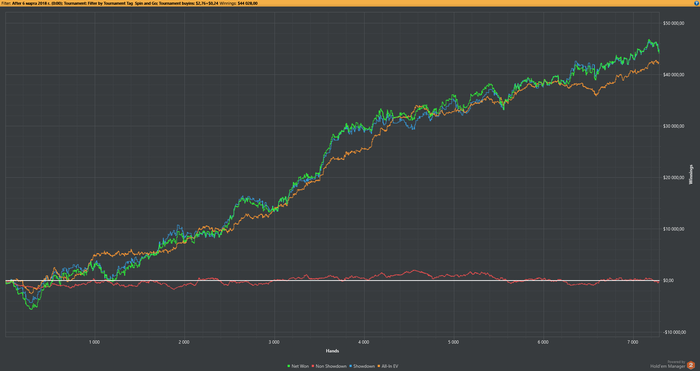
Task: Toggle the Net Won series label
Action: pyautogui.click(x=300, y=366)
